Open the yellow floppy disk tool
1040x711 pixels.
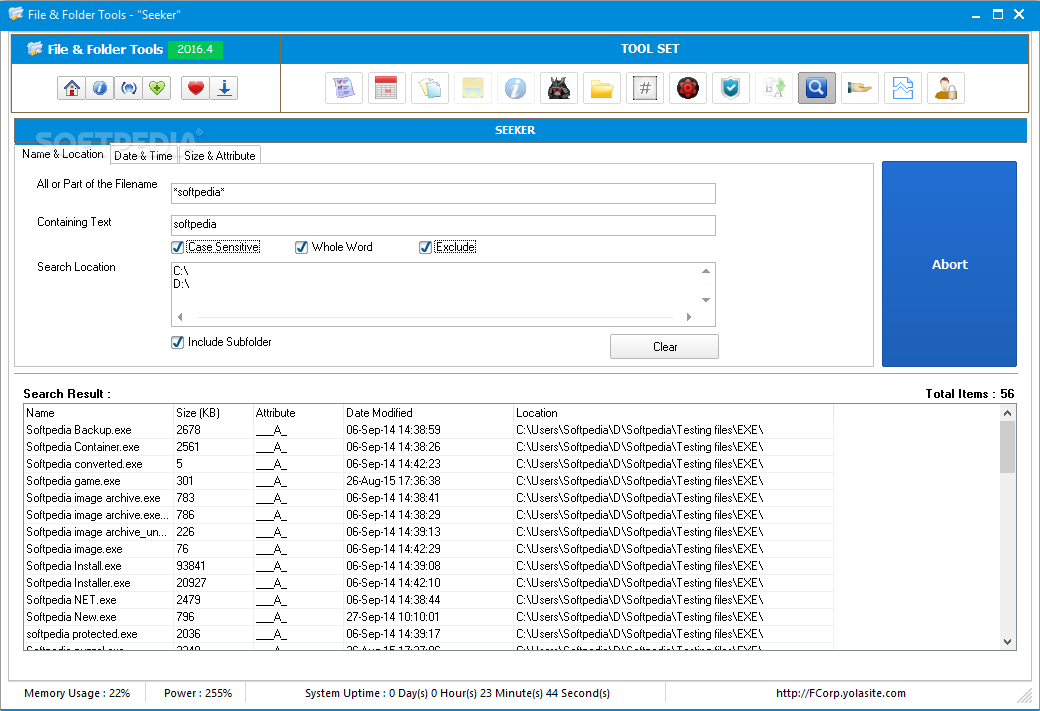coord(472,88)
